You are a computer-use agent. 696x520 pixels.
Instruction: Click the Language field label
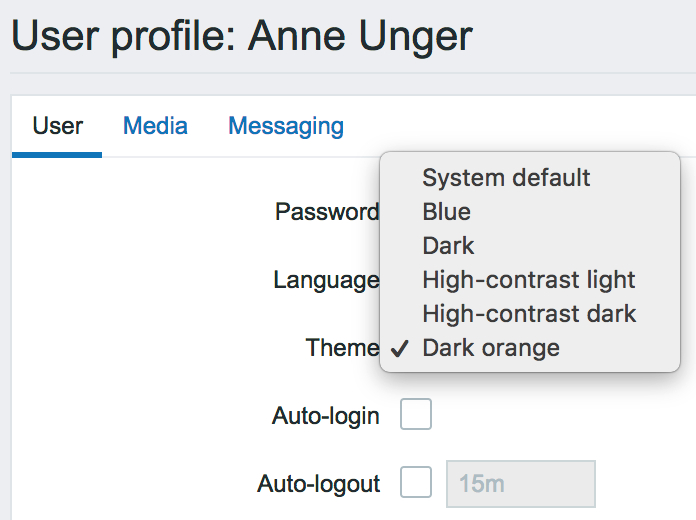click(x=326, y=280)
